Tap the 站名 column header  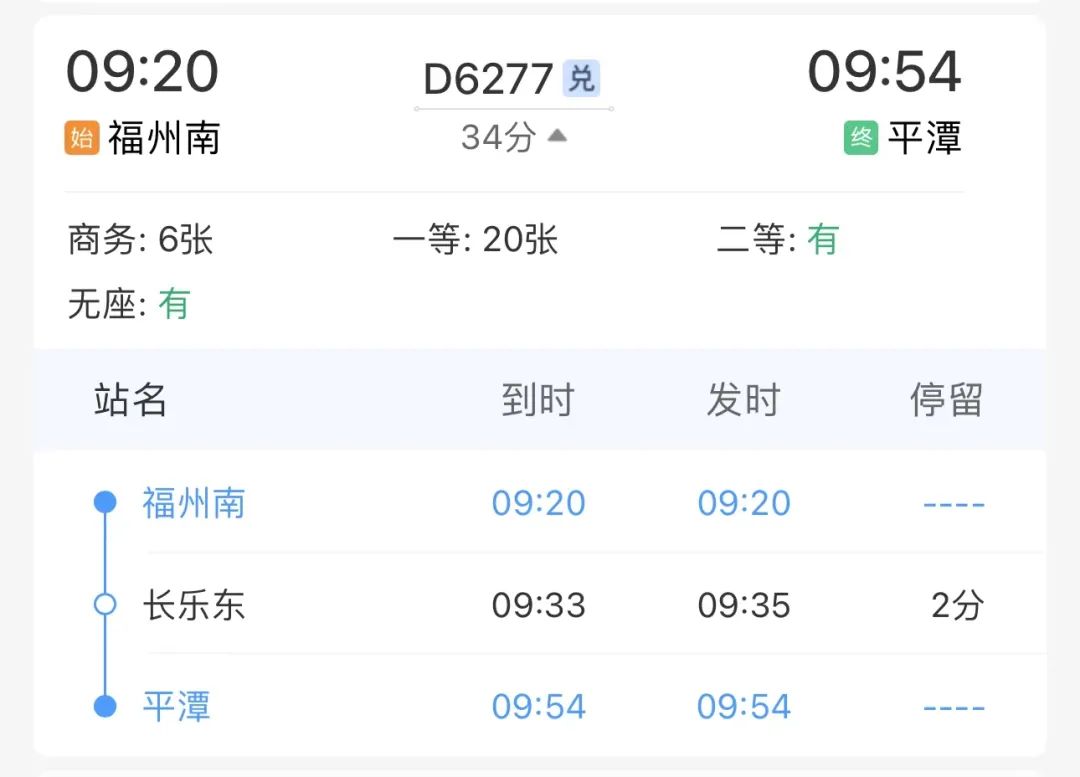point(130,400)
